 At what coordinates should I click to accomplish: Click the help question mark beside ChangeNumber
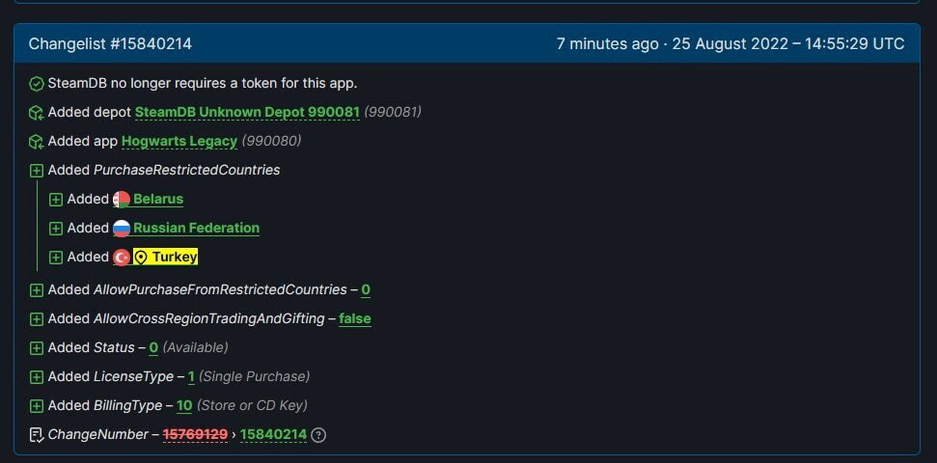pyautogui.click(x=319, y=435)
